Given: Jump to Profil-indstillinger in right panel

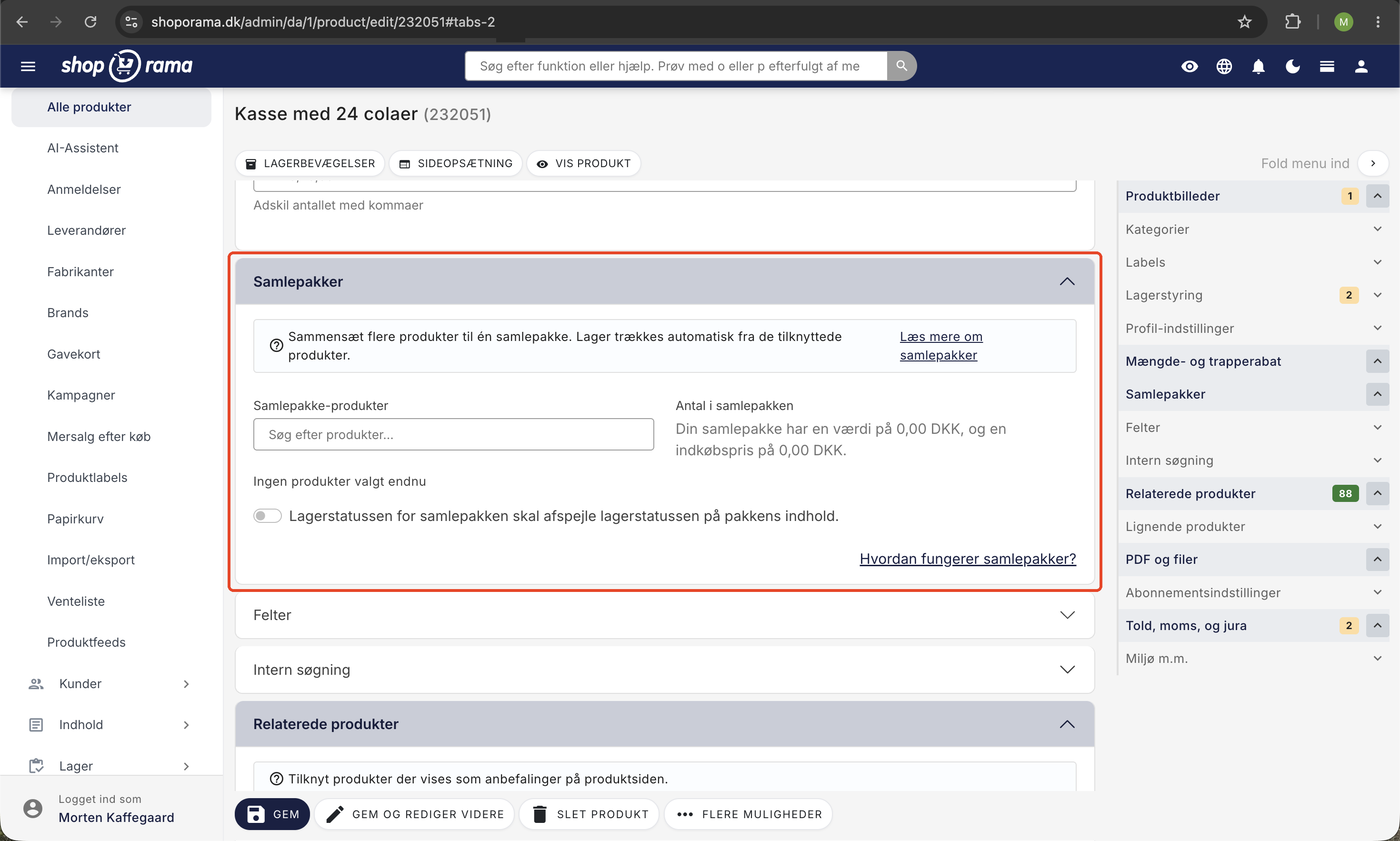Looking at the screenshot, I should pos(1179,328).
